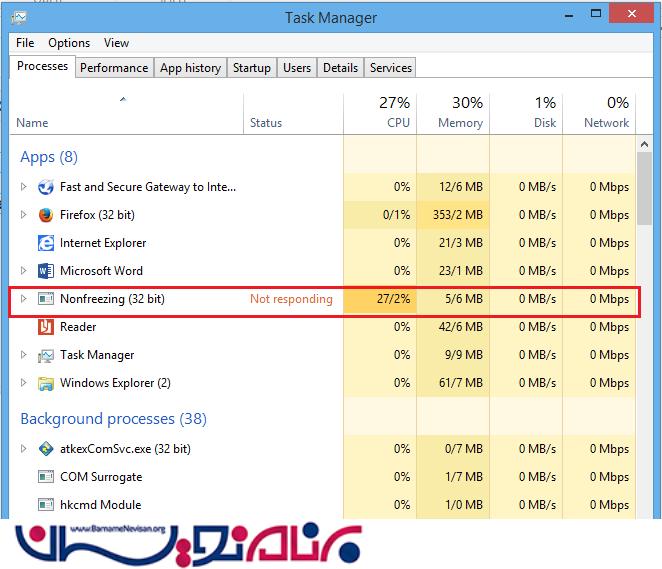This screenshot has height=569, width=662.
Task: Click the Nonfreezing process icon
Action: click(45, 299)
